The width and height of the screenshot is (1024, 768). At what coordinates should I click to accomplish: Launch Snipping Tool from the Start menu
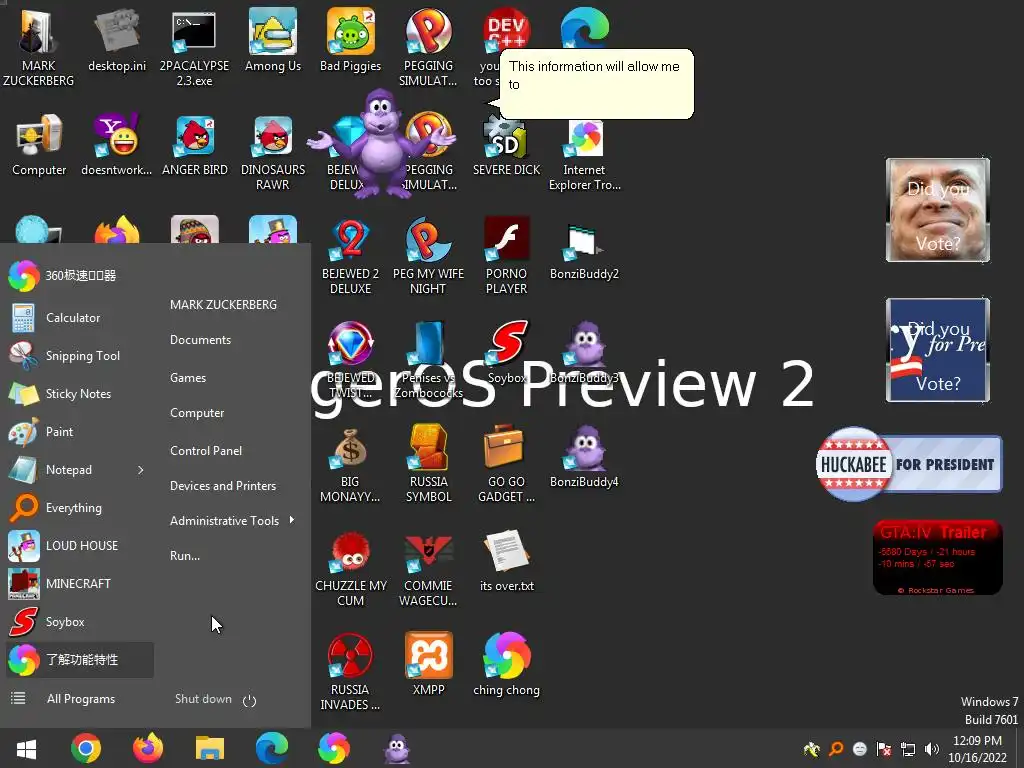tap(80, 356)
